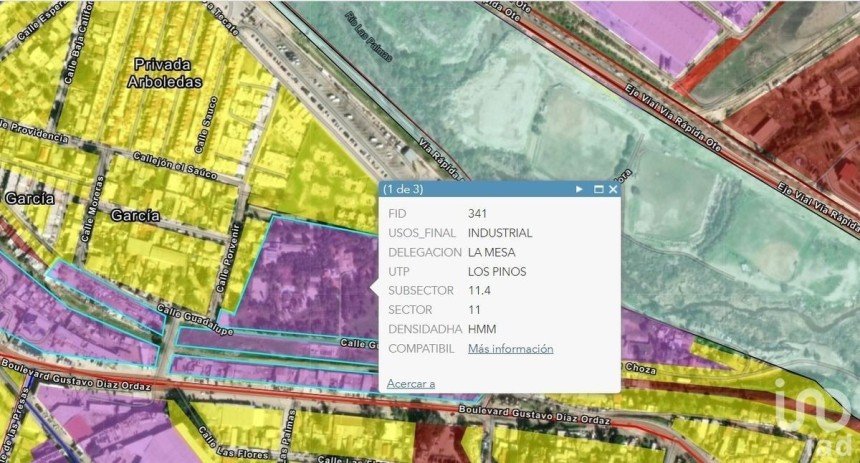The image size is (860, 463).
Task: Click the Privada Arboledas map label
Action: pos(164,73)
